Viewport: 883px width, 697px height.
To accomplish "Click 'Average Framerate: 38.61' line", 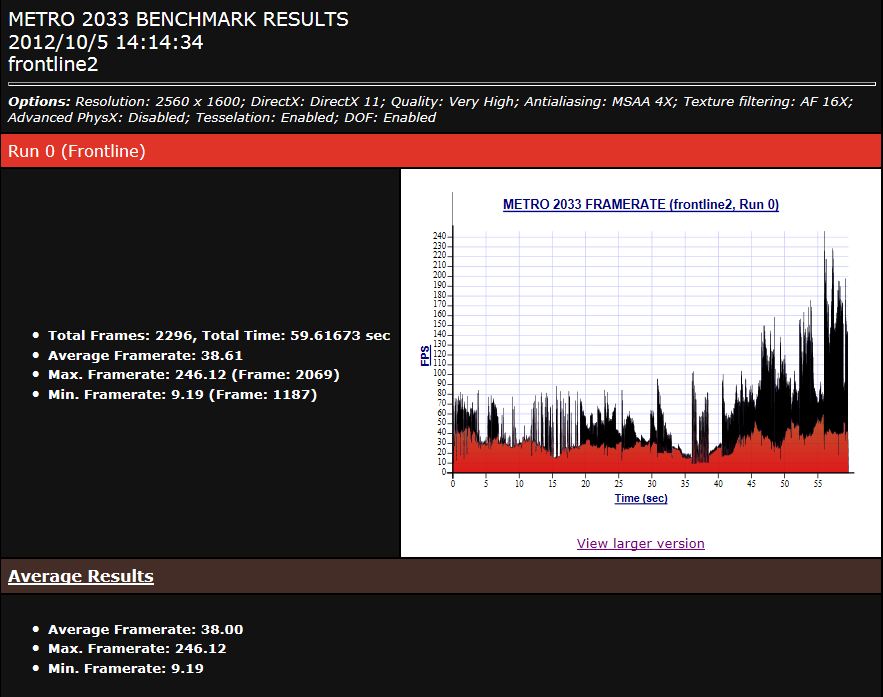I will click(145, 355).
